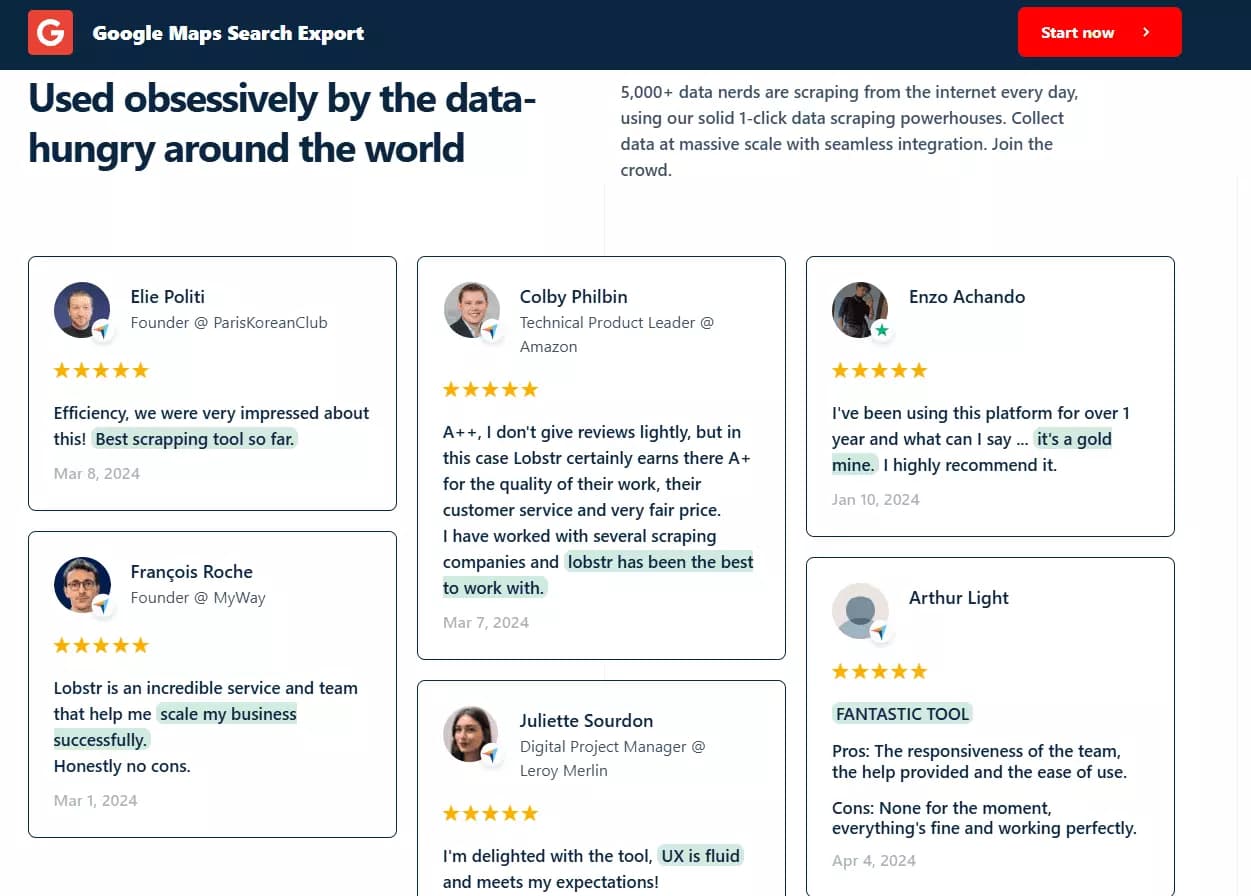Click the "Cons: None for the moment" paragraph
This screenshot has width=1251, height=896.
(984, 818)
